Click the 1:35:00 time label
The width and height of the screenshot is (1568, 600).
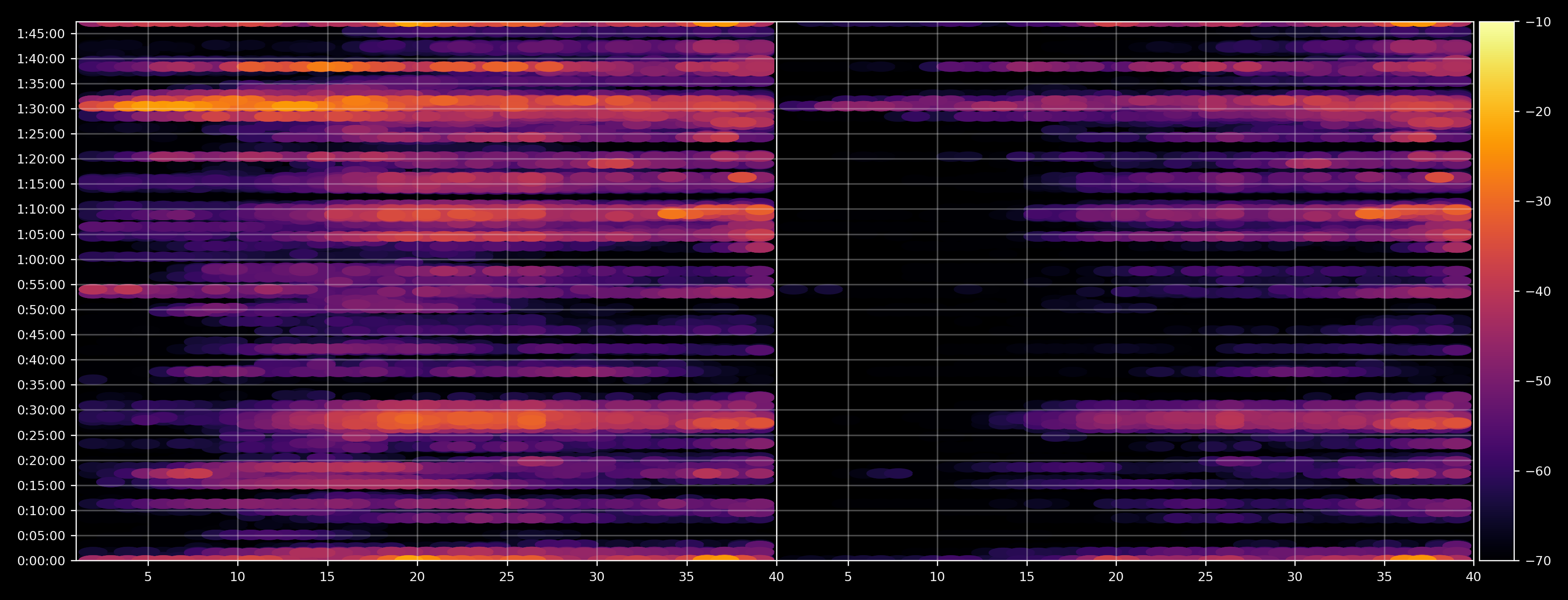pos(41,84)
